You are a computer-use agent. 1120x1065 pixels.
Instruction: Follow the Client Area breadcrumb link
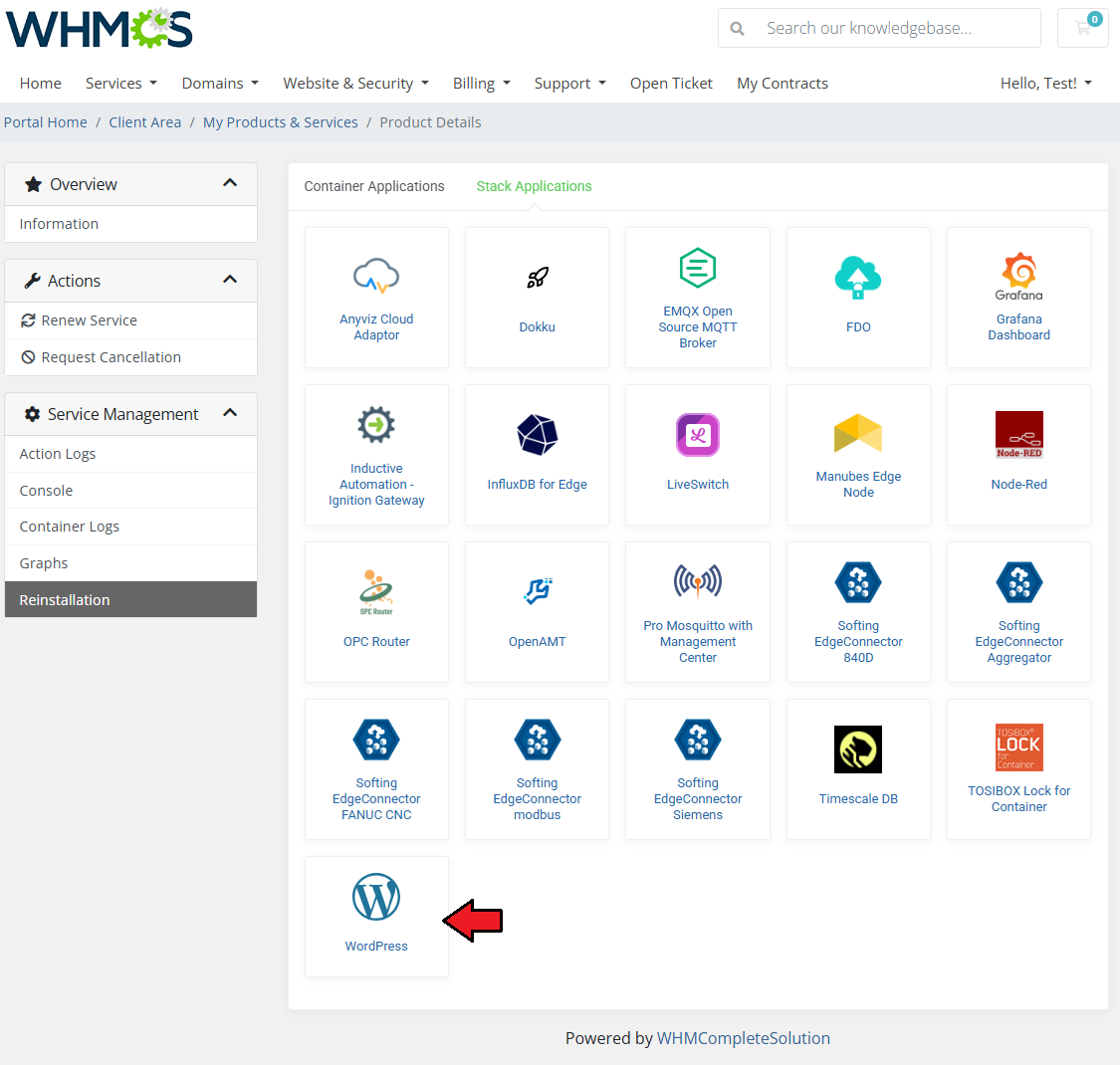[x=145, y=122]
